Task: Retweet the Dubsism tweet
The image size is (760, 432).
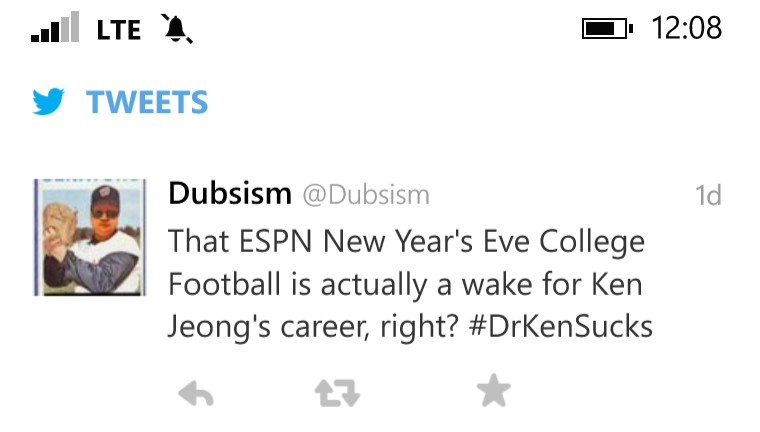Action: tap(337, 393)
